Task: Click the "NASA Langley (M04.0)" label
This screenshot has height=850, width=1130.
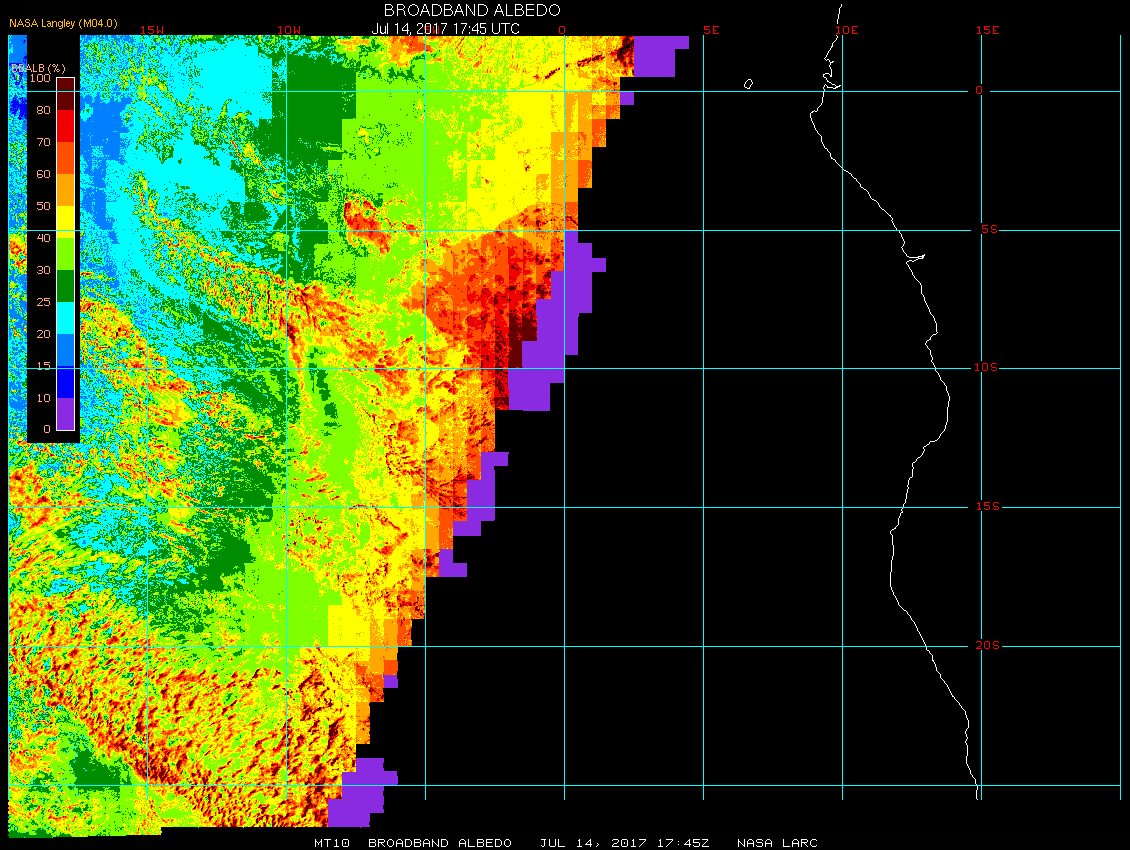Action: 63,23
